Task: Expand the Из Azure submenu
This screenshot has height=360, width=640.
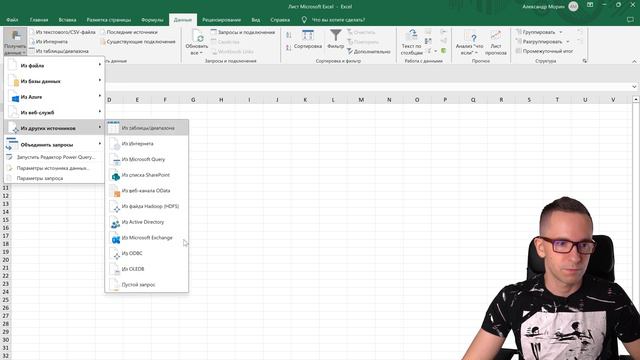Action: pos(54,97)
